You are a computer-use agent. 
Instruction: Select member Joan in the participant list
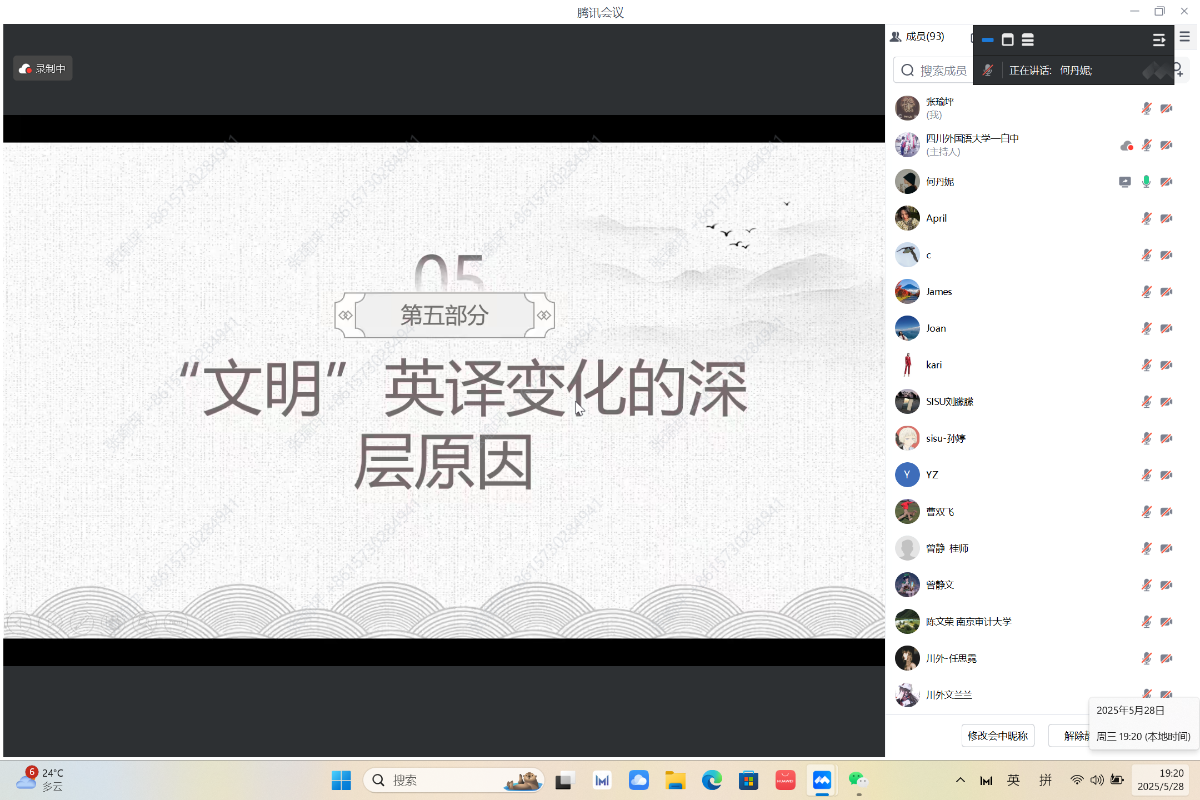935,328
